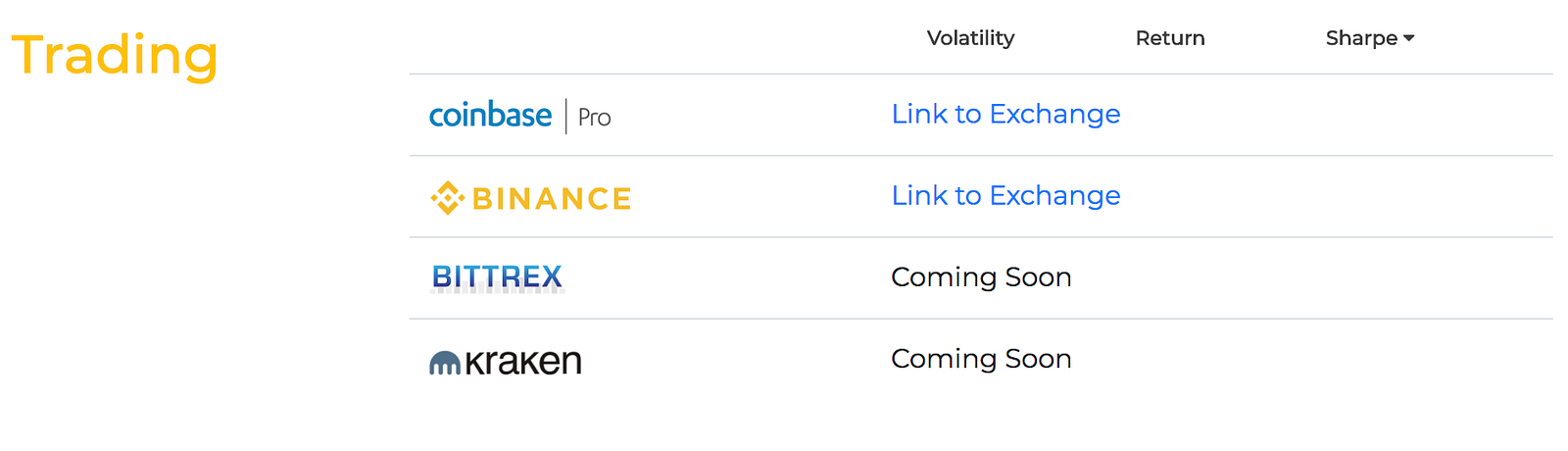Sort table by Volatility column
1568x451 pixels.
[970, 38]
